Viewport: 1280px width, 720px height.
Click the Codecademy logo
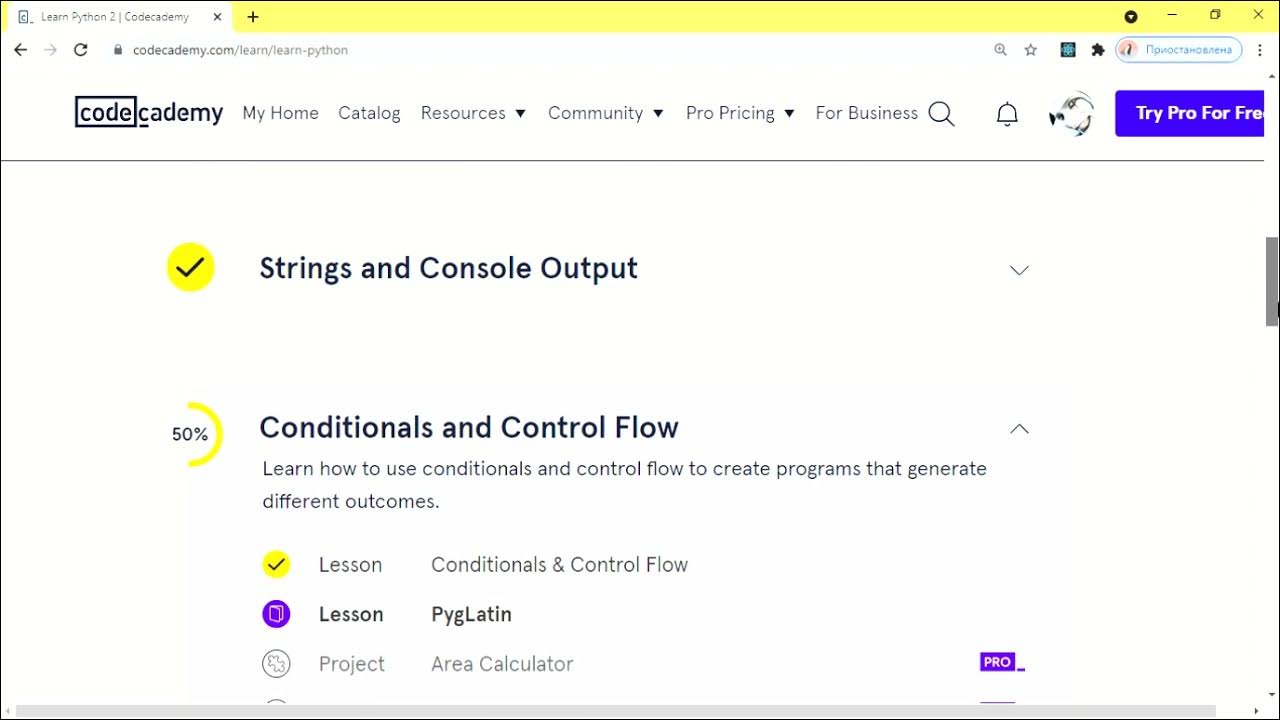pyautogui.click(x=149, y=113)
